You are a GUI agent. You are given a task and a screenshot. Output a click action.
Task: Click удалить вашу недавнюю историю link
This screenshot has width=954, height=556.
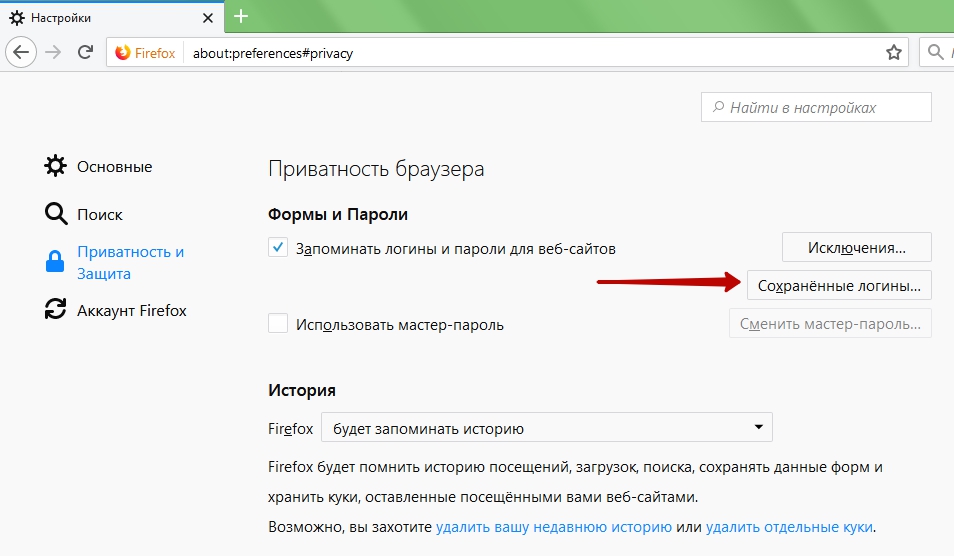pos(553,526)
